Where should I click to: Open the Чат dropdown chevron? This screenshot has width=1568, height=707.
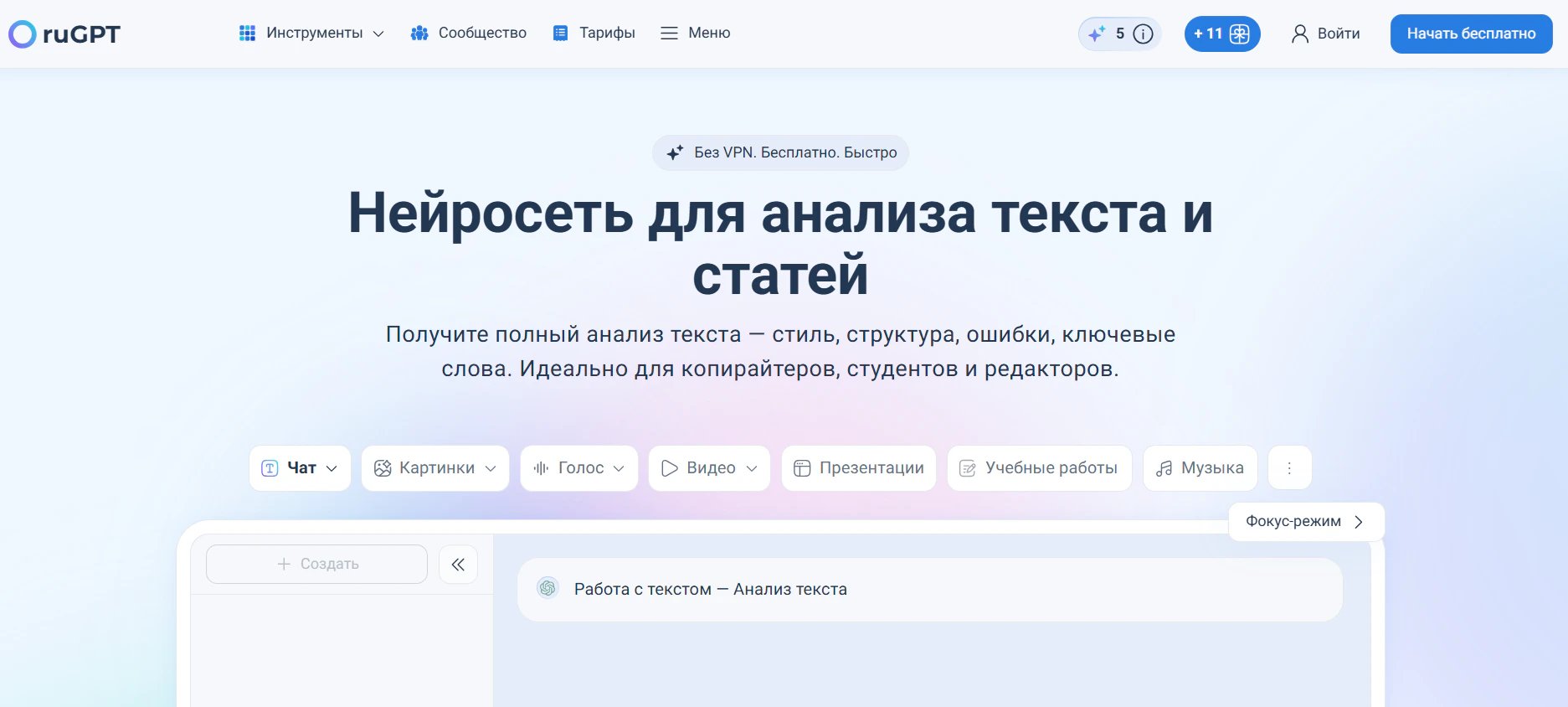point(332,468)
